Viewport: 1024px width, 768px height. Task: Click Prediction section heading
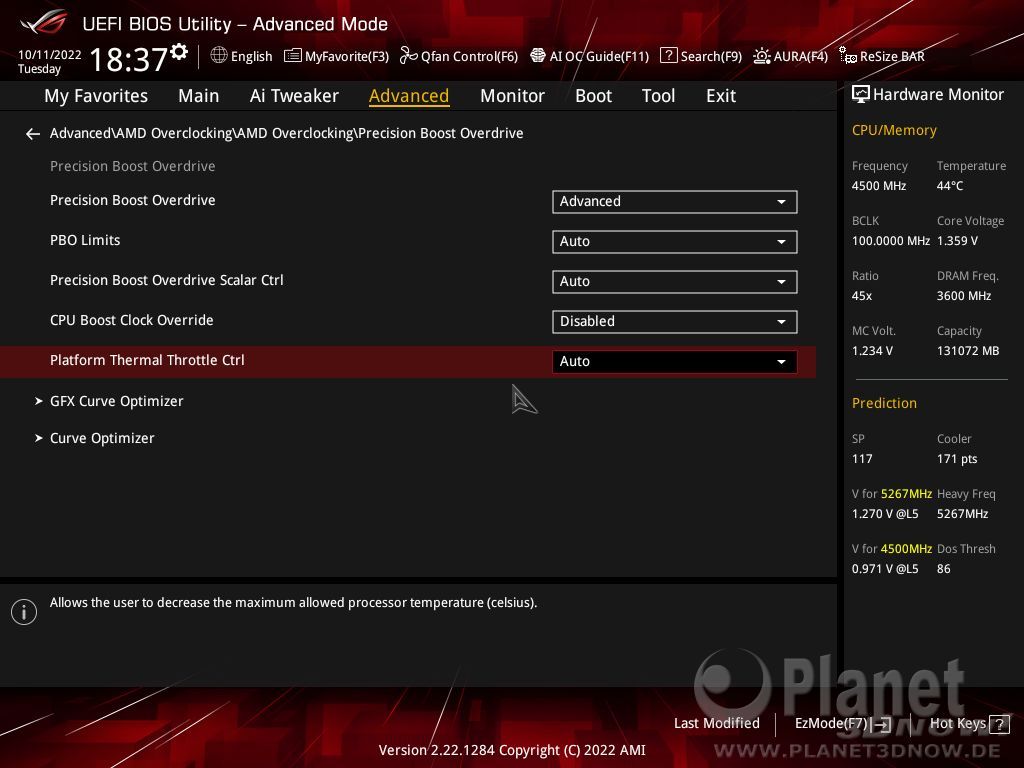coord(884,404)
